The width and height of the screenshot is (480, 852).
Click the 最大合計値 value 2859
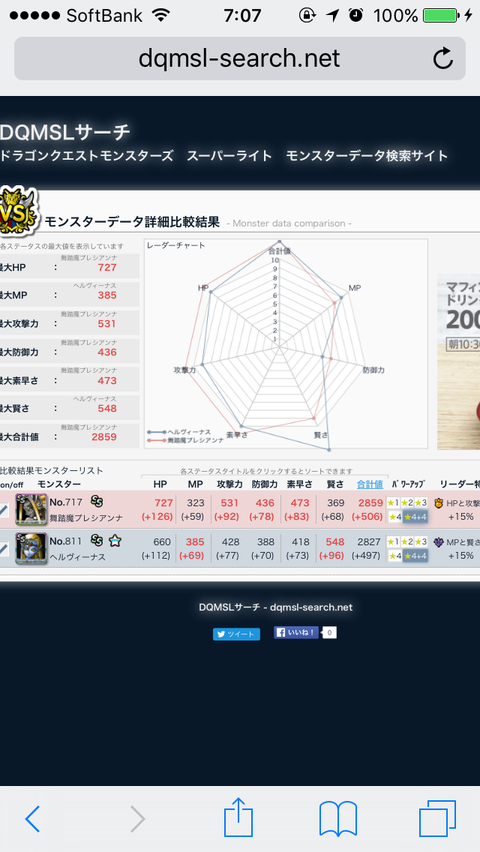point(104,437)
